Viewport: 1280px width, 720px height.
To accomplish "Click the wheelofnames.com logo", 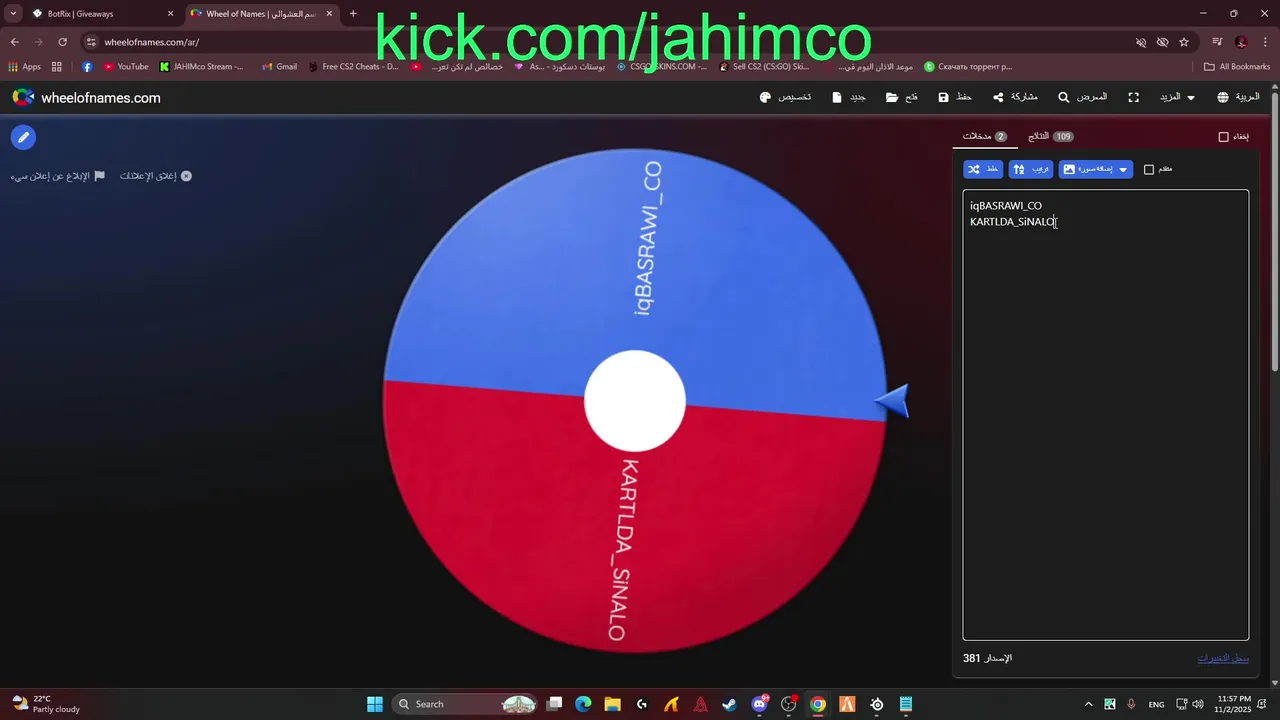I will [86, 97].
